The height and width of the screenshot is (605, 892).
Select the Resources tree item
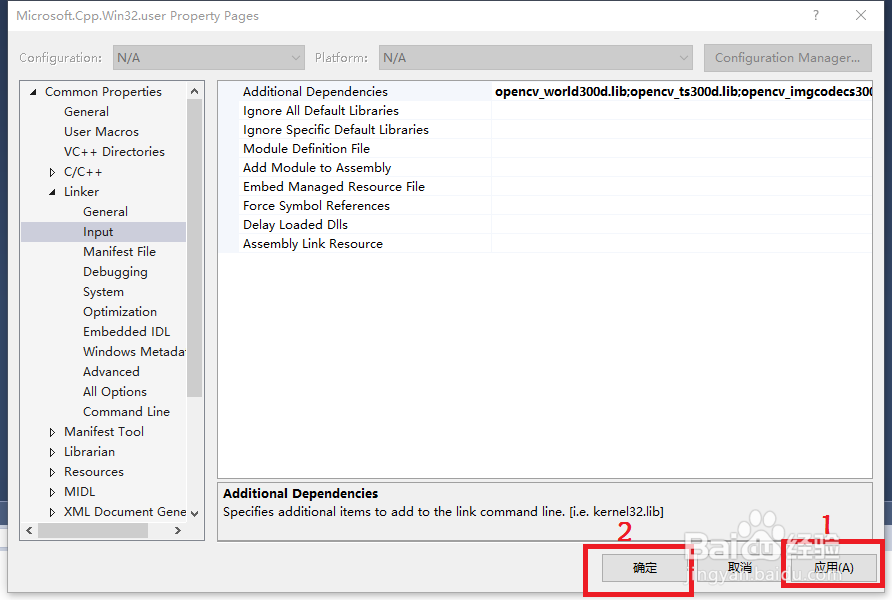coord(94,472)
